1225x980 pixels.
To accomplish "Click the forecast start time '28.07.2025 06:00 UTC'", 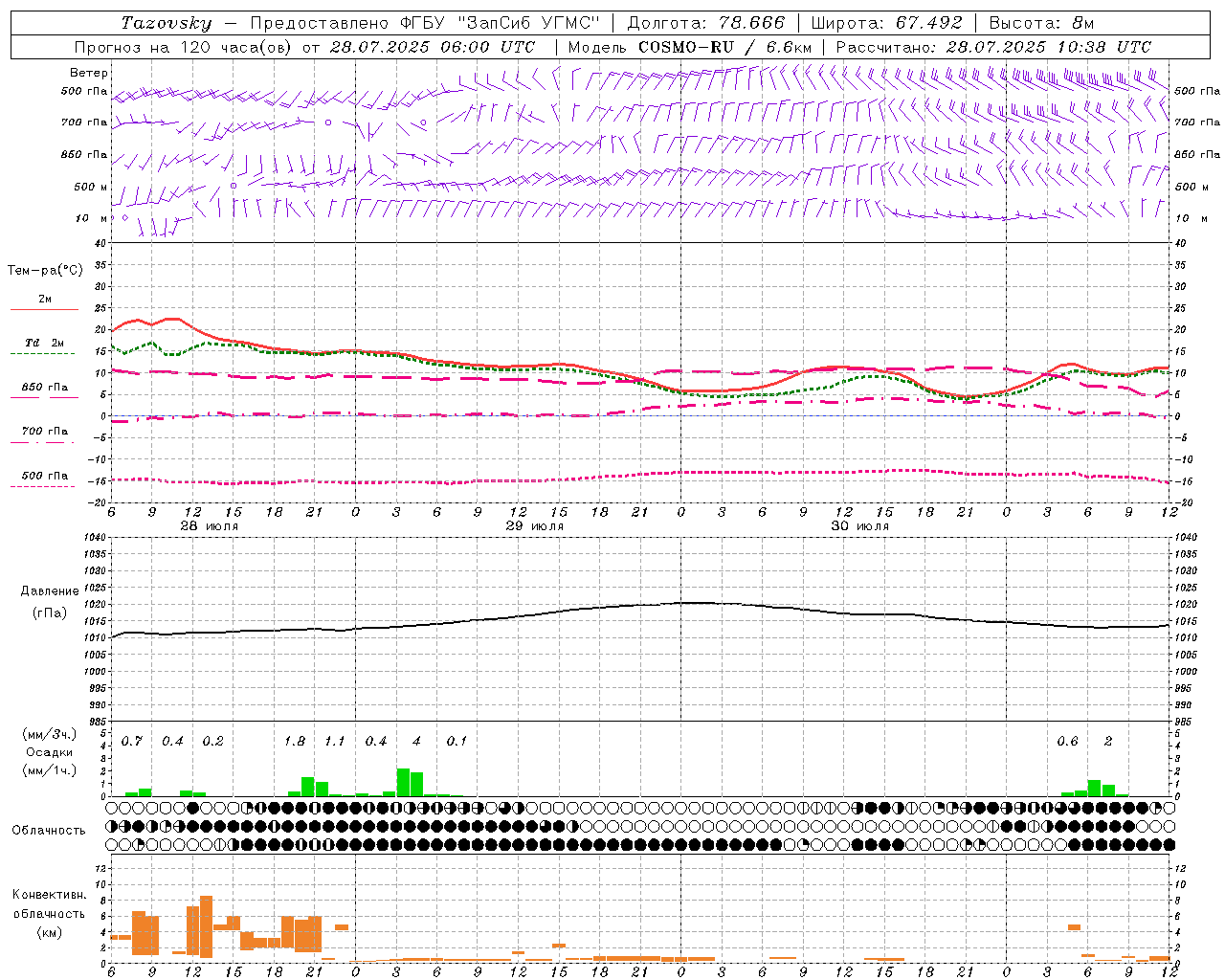I will click(x=433, y=47).
